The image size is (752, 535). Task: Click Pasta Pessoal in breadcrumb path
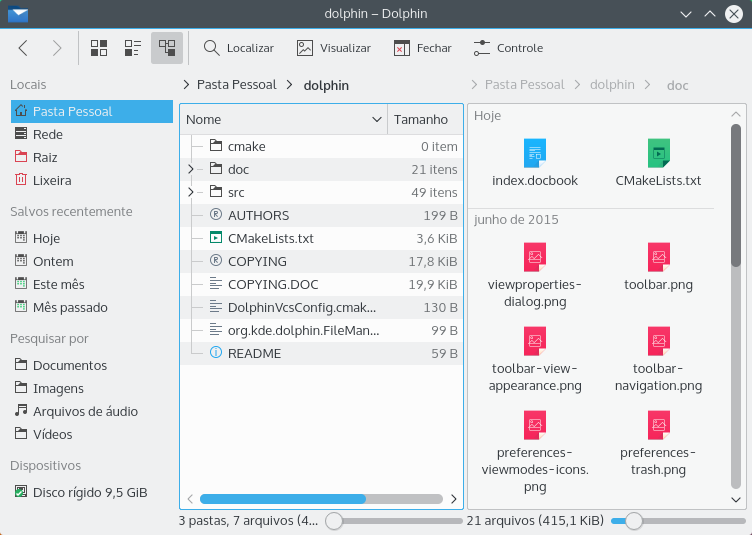[x=236, y=86]
